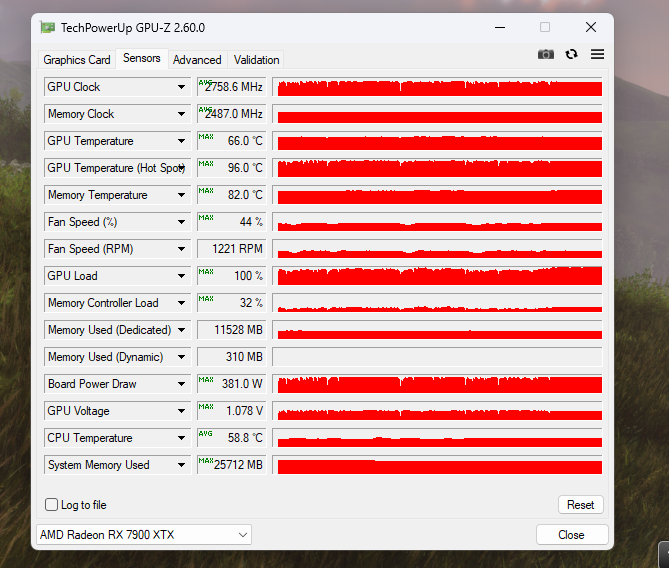669x568 pixels.
Task: Click the 310 MB dynamic memory value
Action: pos(232,357)
